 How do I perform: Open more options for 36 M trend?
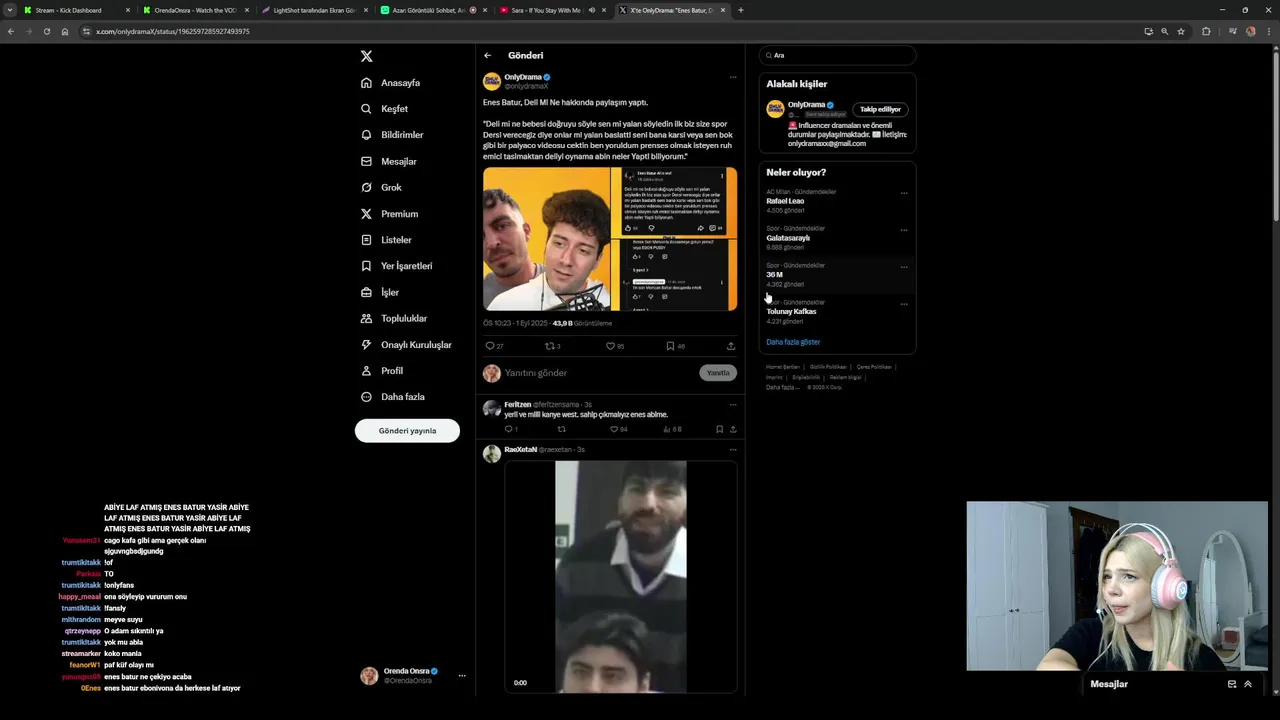[904, 267]
